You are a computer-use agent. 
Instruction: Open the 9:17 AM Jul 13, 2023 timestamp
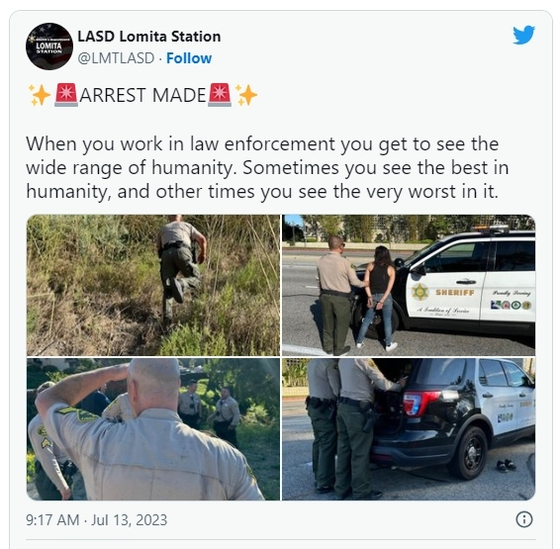[96, 520]
